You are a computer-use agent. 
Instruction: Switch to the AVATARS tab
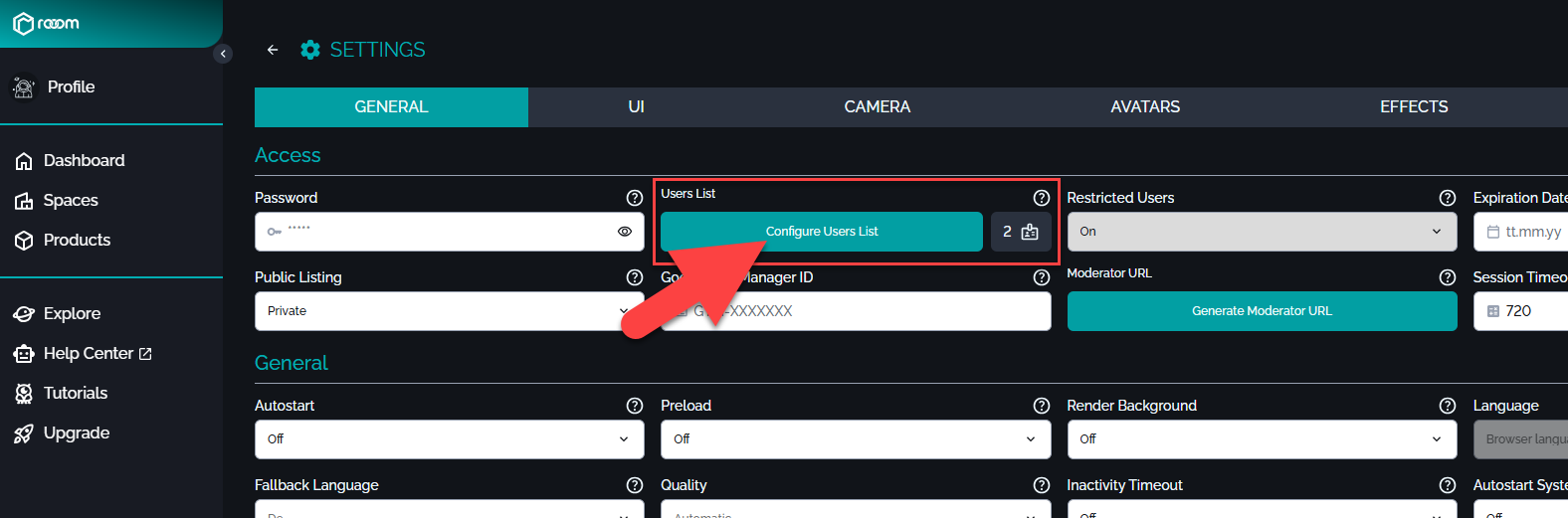[1145, 107]
